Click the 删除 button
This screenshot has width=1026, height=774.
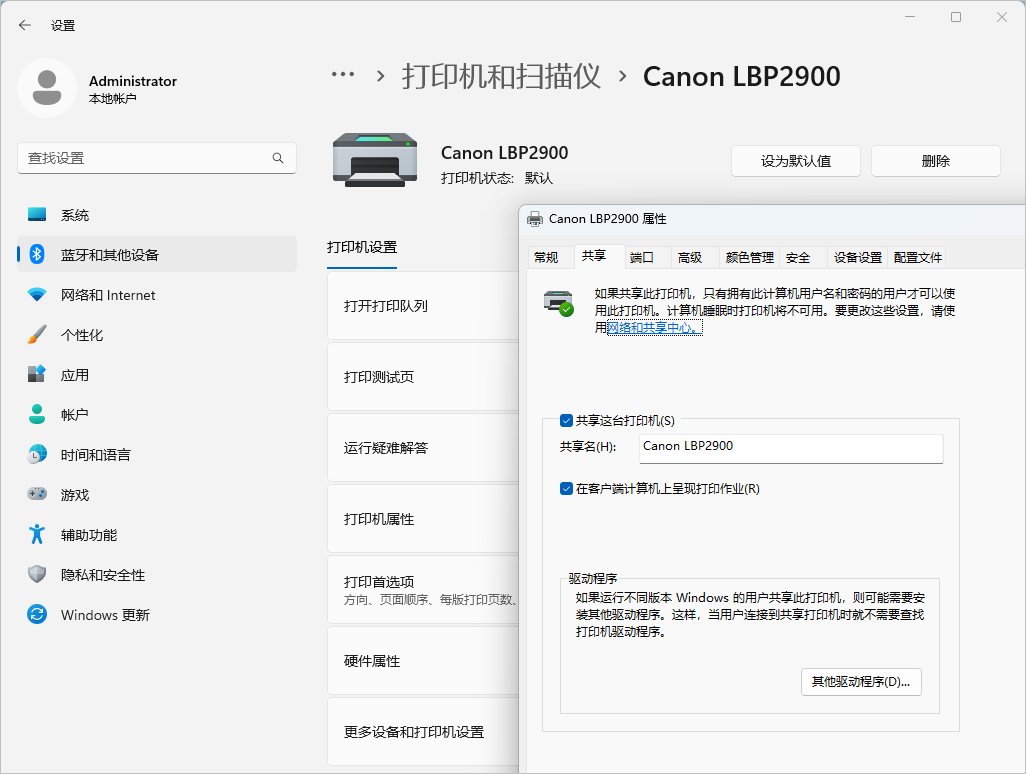[936, 161]
